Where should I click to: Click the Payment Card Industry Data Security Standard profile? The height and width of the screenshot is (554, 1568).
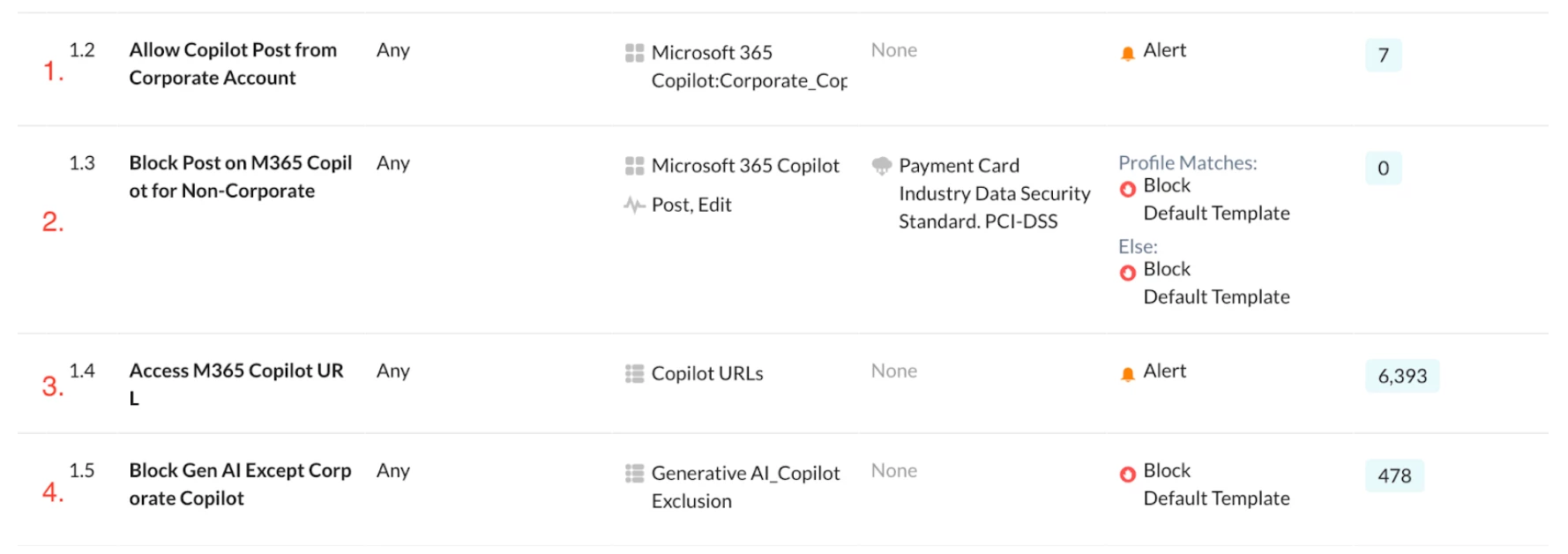(994, 193)
